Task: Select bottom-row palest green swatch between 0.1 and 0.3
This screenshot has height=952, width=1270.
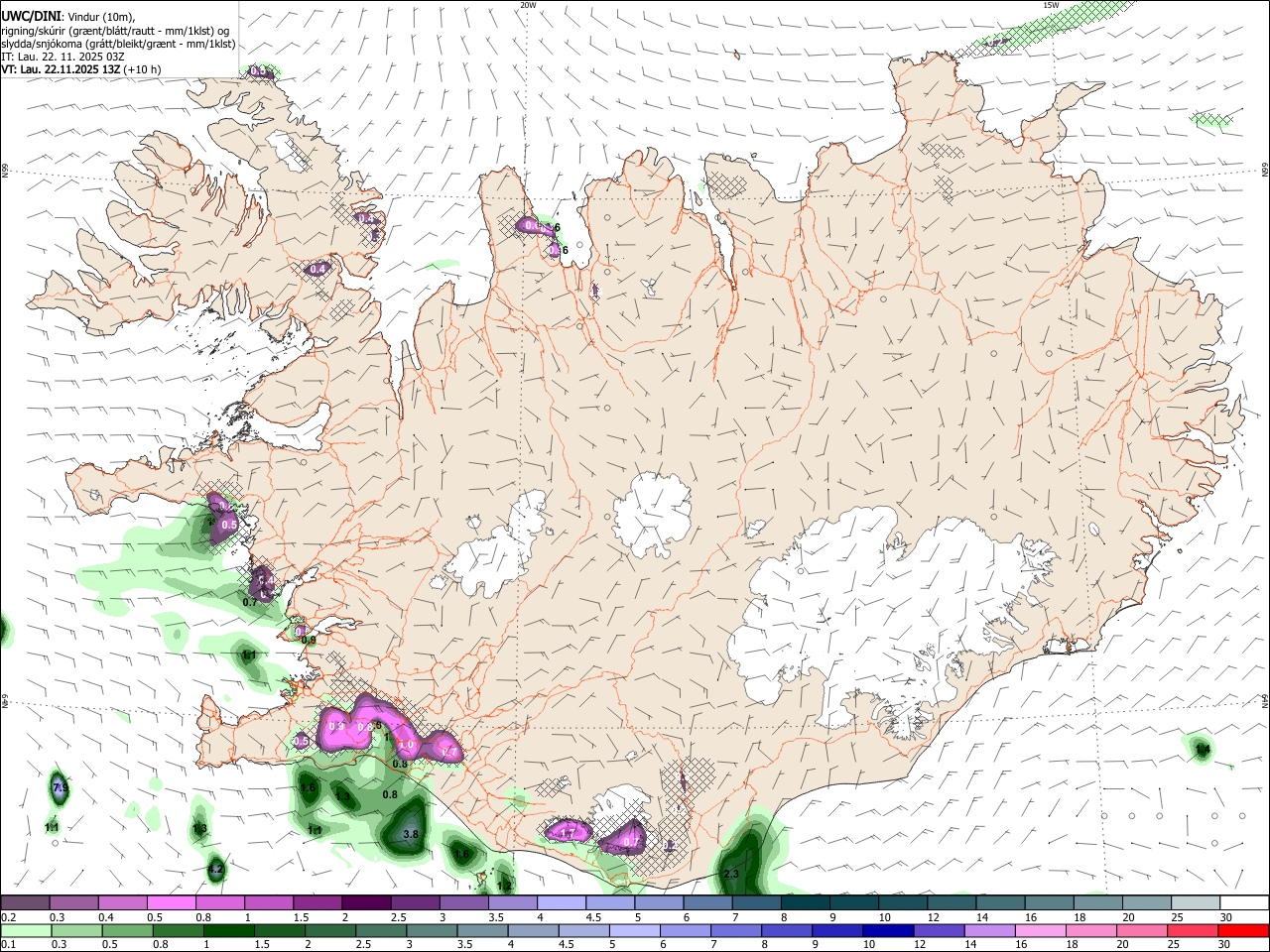Action: pos(25,930)
